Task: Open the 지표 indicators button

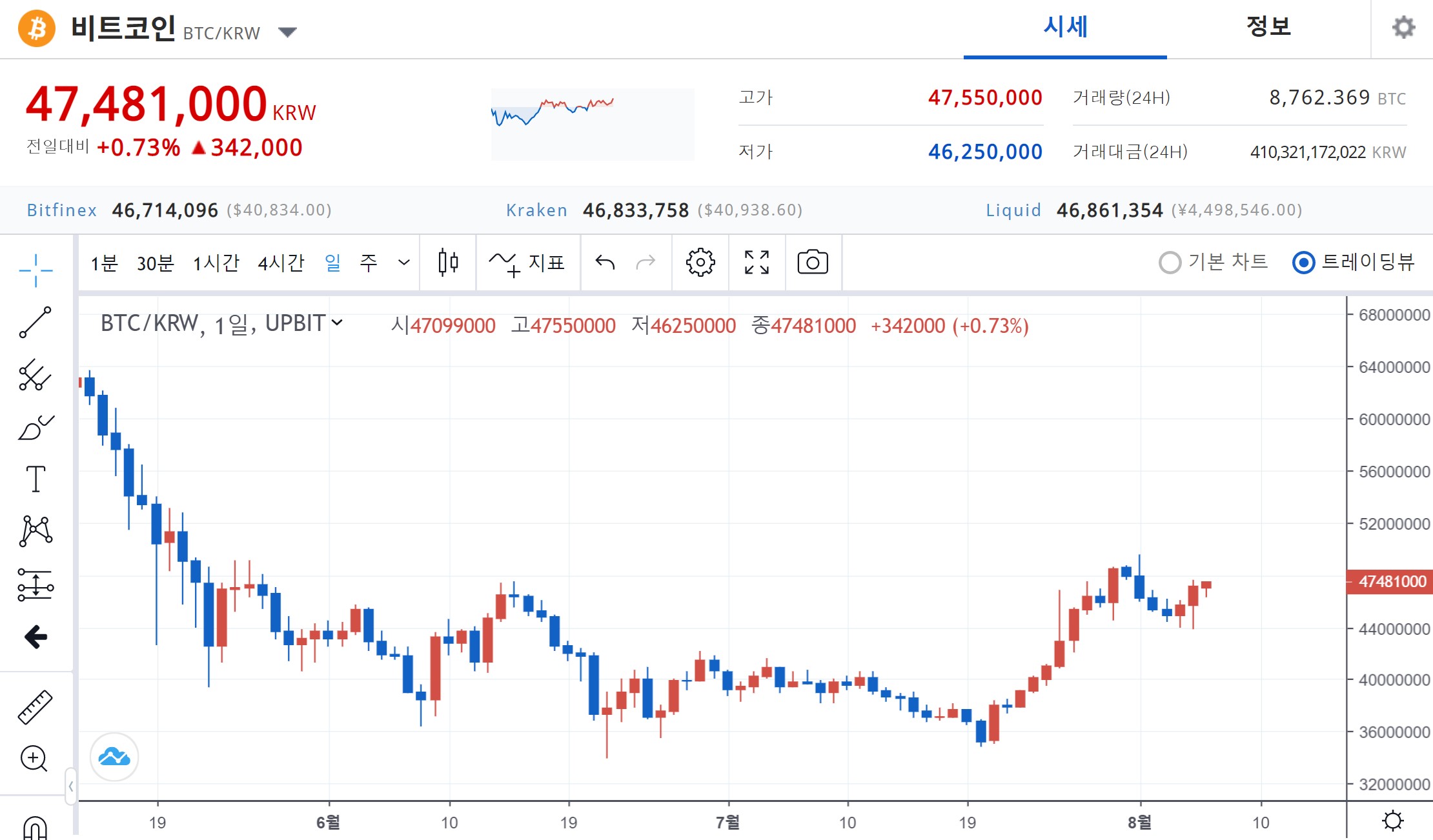Action: point(527,263)
